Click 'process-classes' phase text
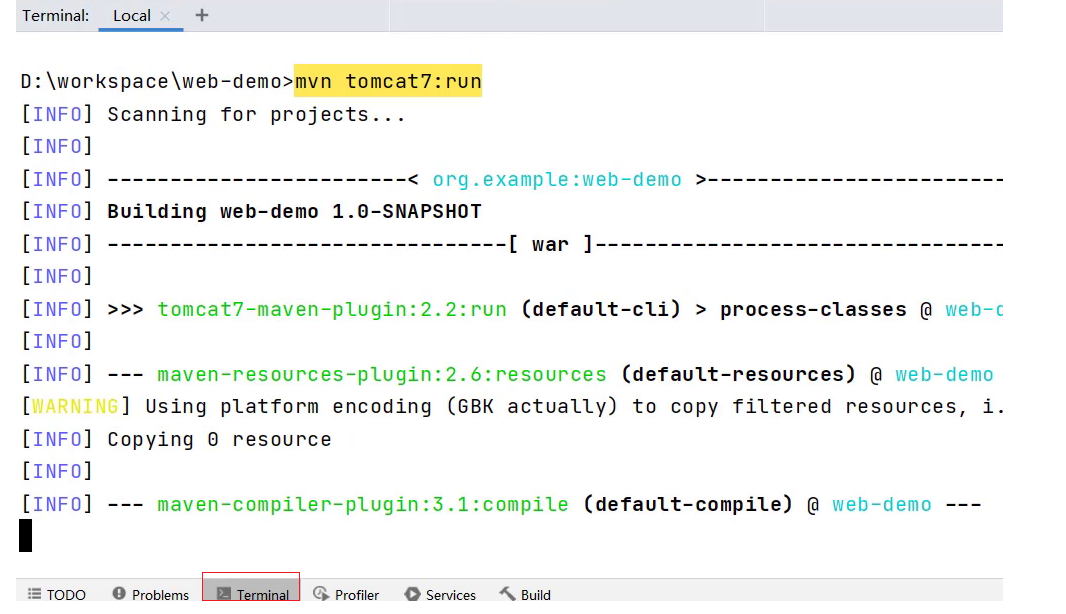Image resolution: width=1066 pixels, height=614 pixels. click(813, 309)
